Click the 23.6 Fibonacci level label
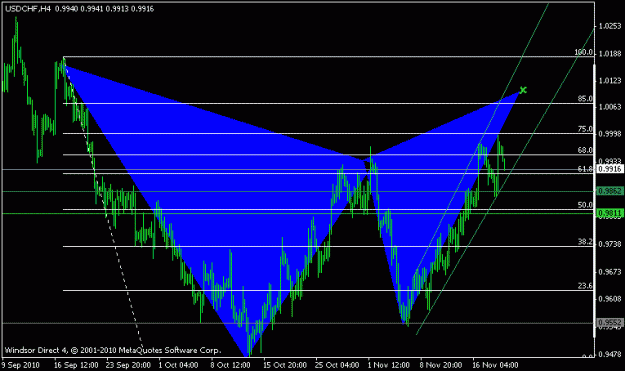The image size is (625, 371). (585, 286)
